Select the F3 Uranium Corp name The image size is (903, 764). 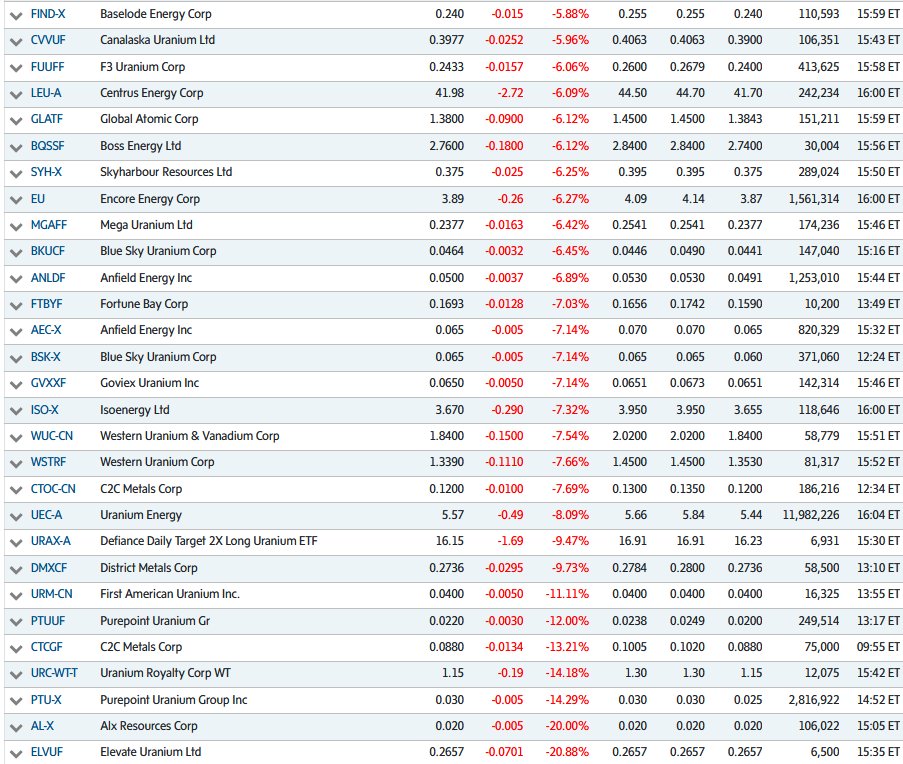142,67
